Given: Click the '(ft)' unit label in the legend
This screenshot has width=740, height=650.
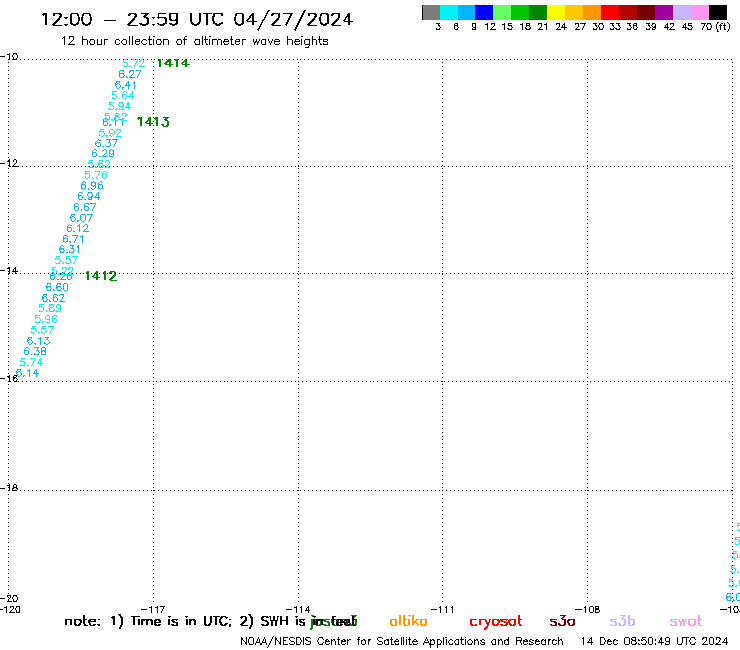Looking at the screenshot, I should pyautogui.click(x=723, y=26).
